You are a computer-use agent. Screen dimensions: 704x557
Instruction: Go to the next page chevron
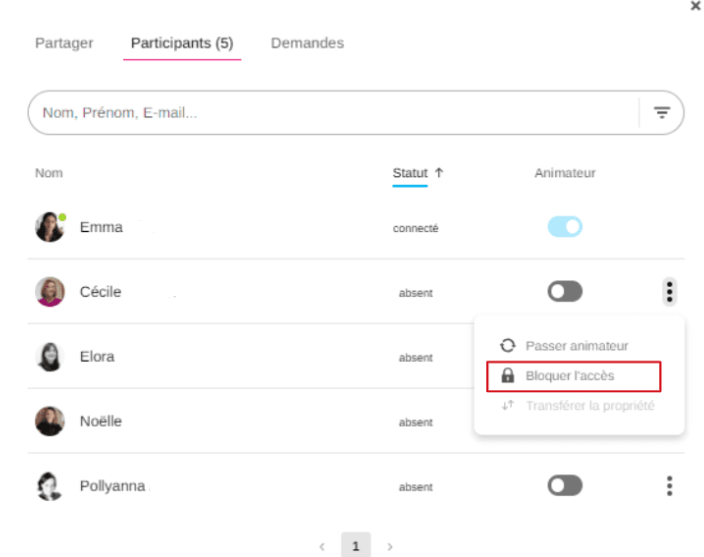(390, 547)
